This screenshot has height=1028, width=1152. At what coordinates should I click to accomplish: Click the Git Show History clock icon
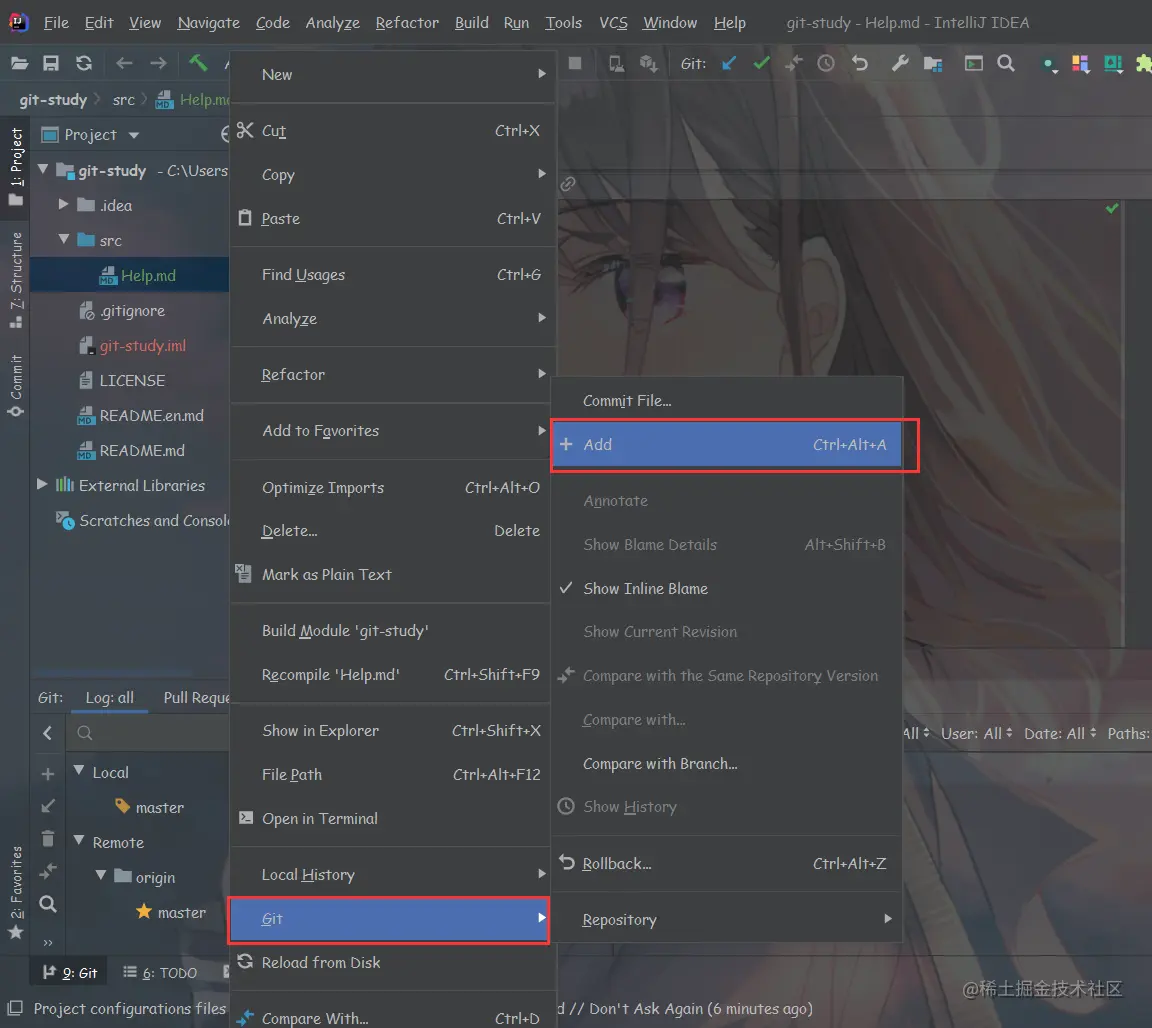tap(826, 64)
